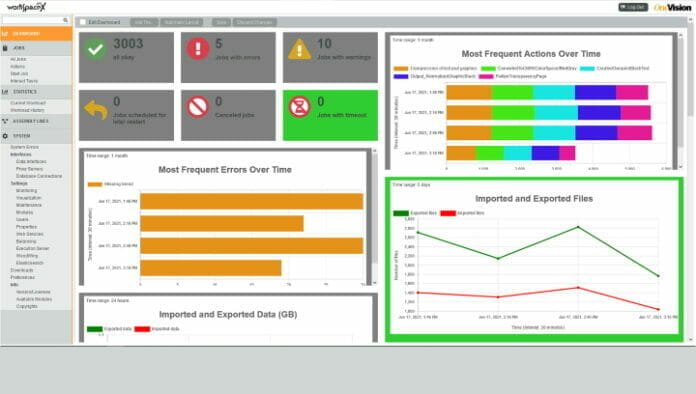This screenshot has height=394, width=696.
Task: Open the Workload History sidebar link
Action: (28, 110)
